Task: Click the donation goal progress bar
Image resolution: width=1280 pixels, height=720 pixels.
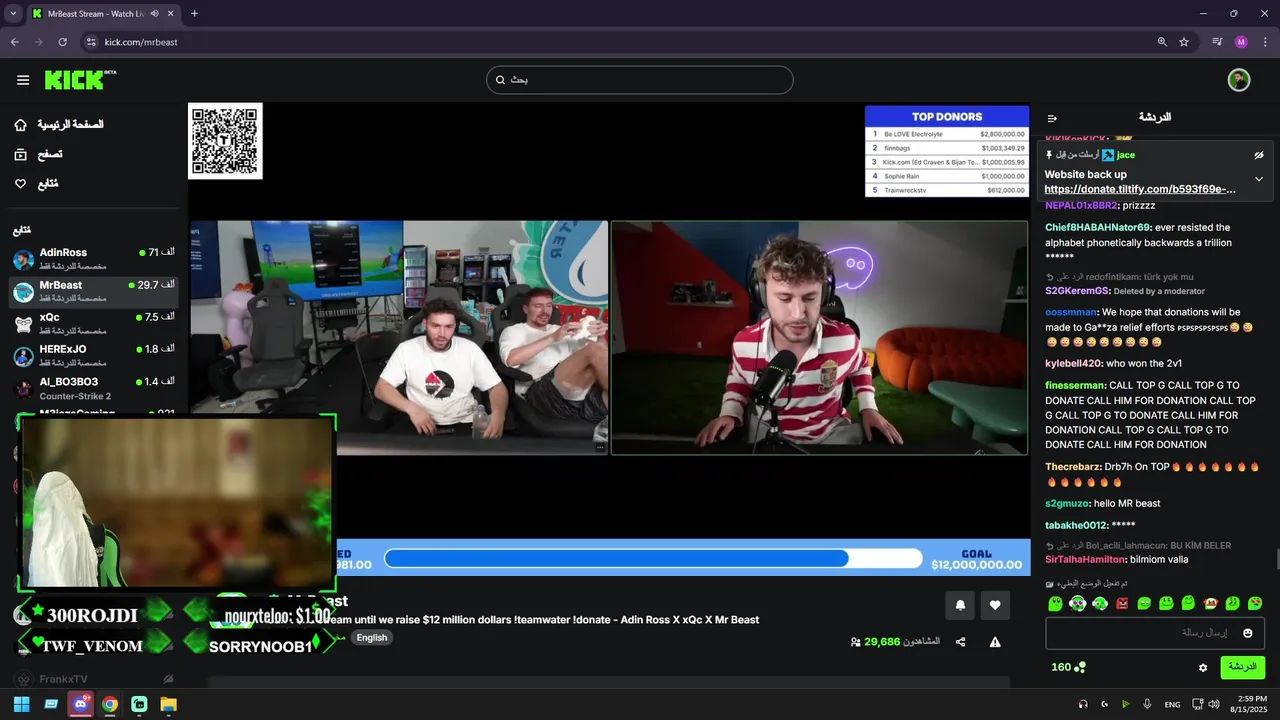Action: (x=653, y=558)
